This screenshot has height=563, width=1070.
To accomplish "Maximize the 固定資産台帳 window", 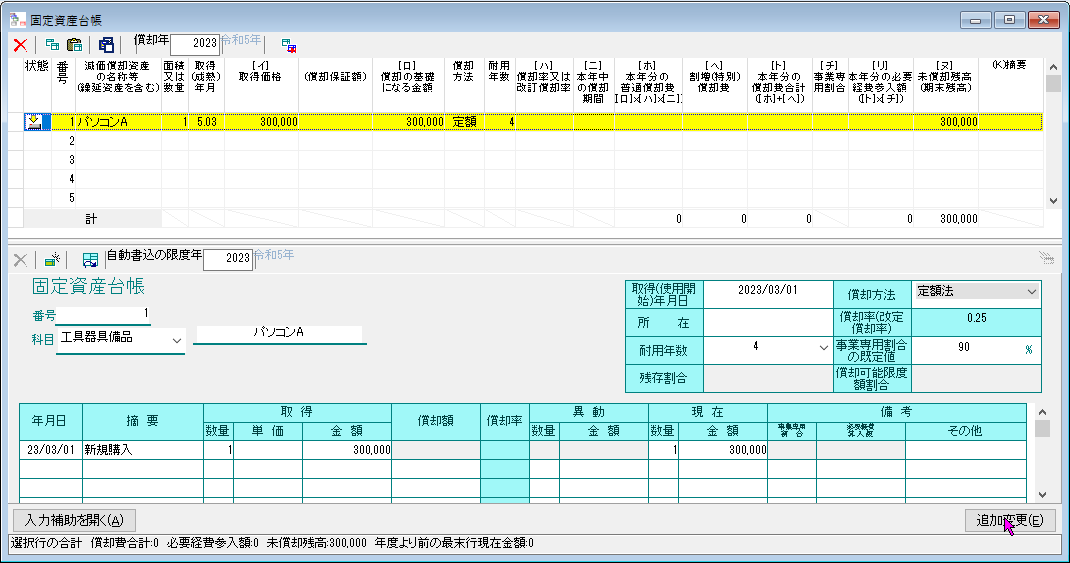I will coord(1009,20).
